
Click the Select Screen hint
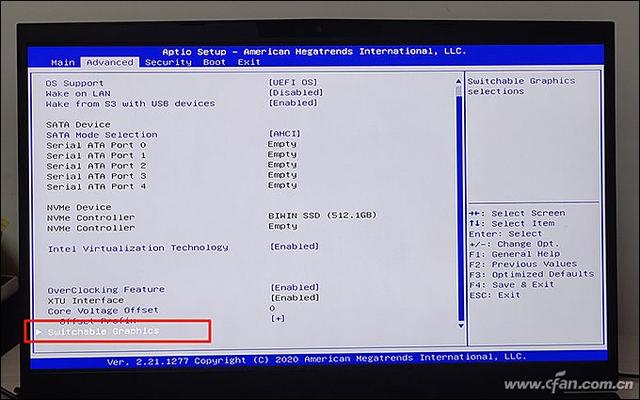tap(517, 213)
